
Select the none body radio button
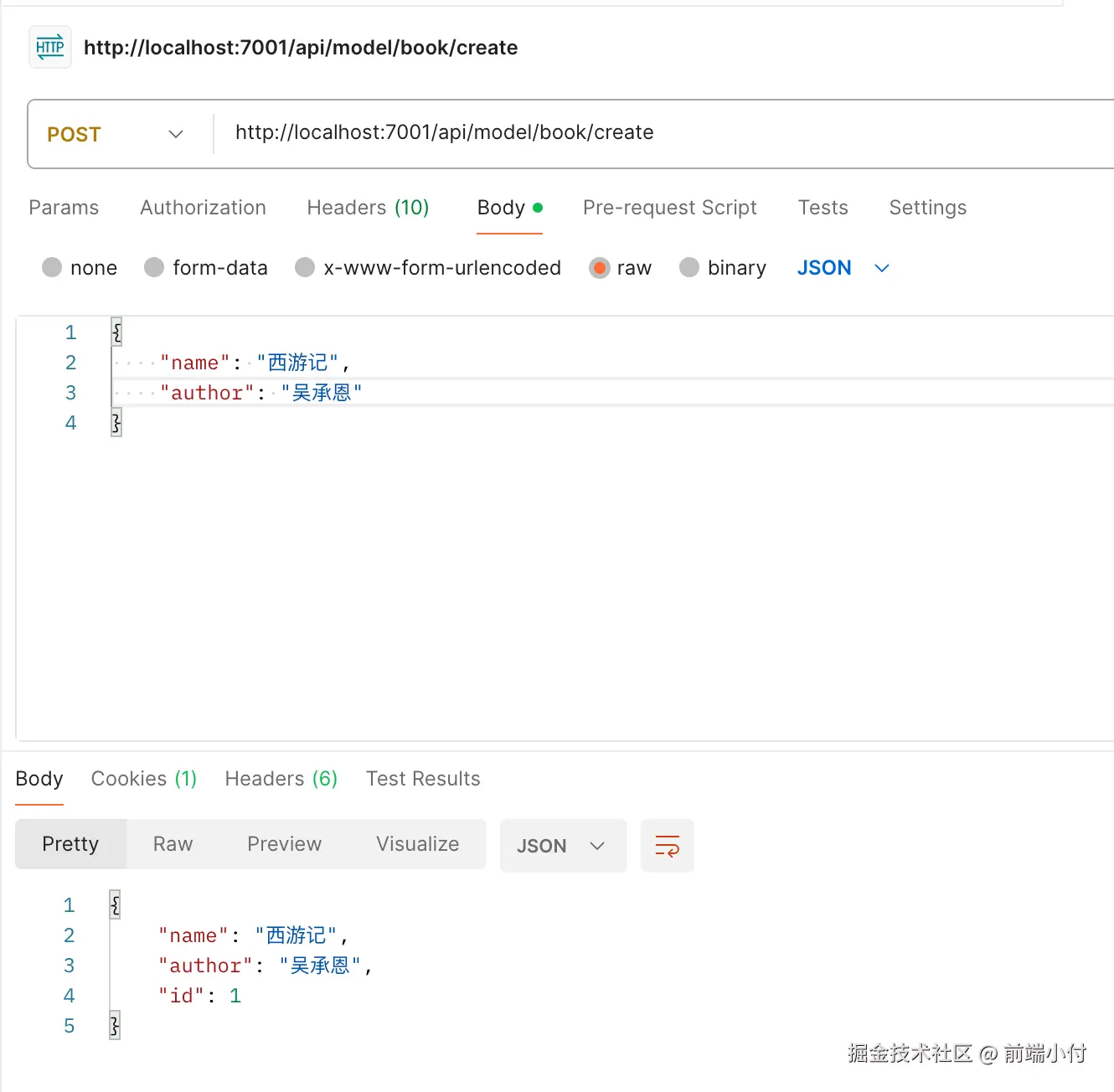[52, 267]
